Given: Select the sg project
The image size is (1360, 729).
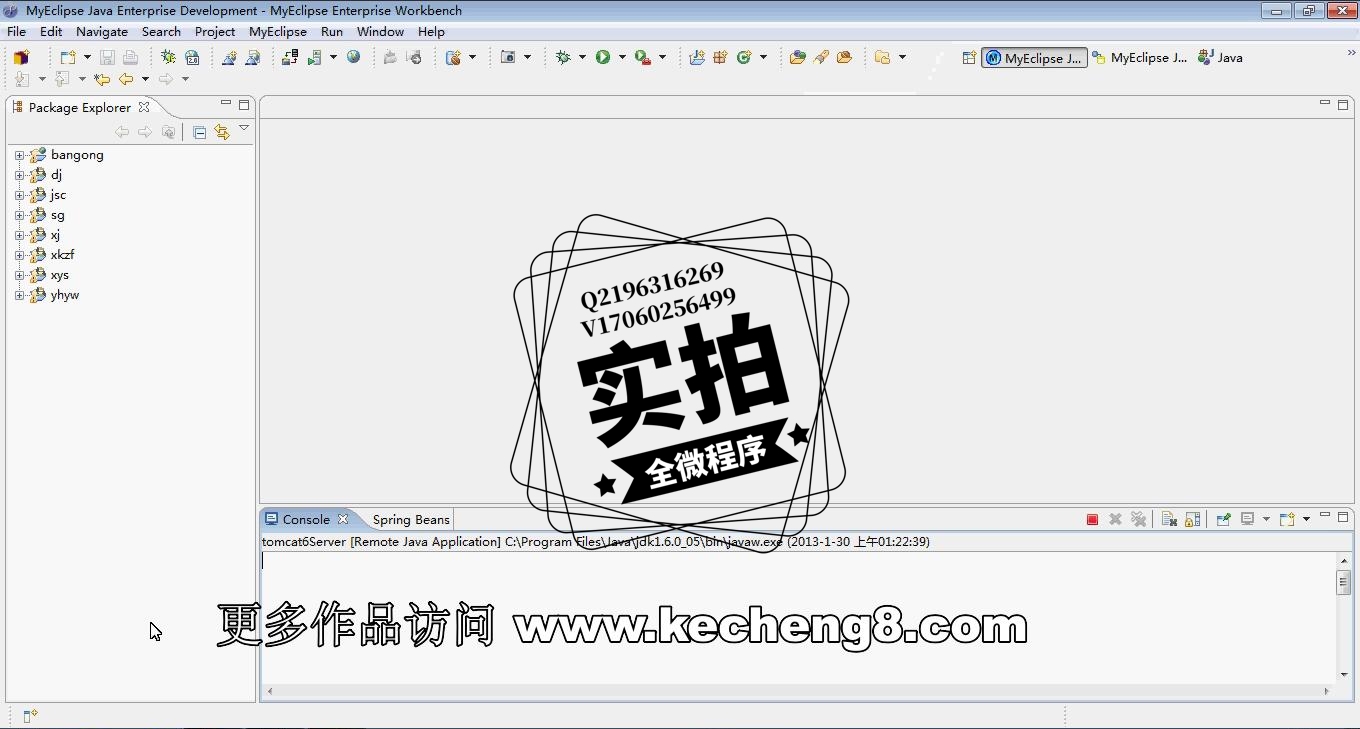Looking at the screenshot, I should coord(57,215).
